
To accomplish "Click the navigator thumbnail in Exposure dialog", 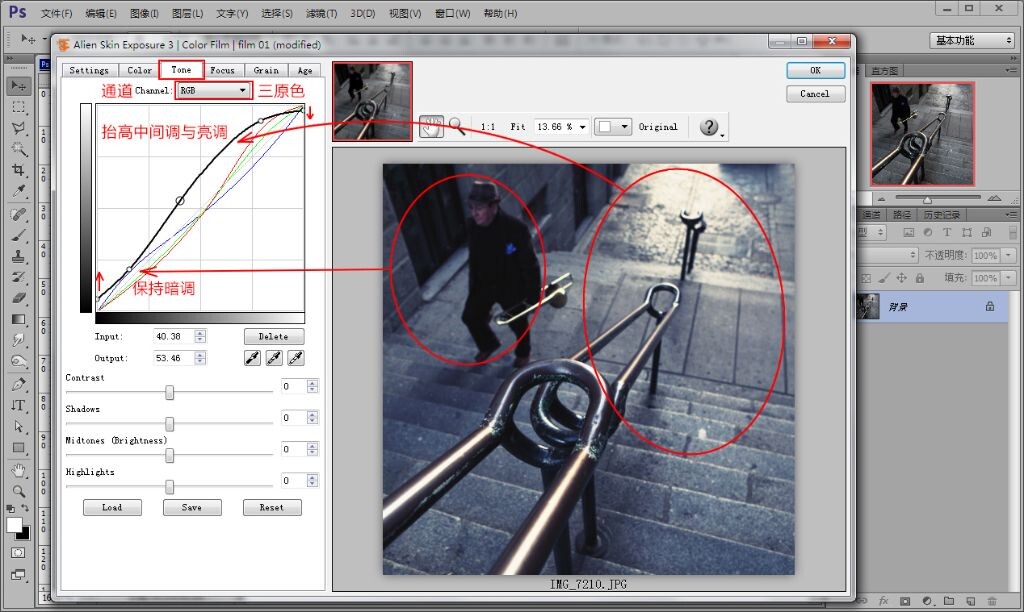I will tap(372, 101).
